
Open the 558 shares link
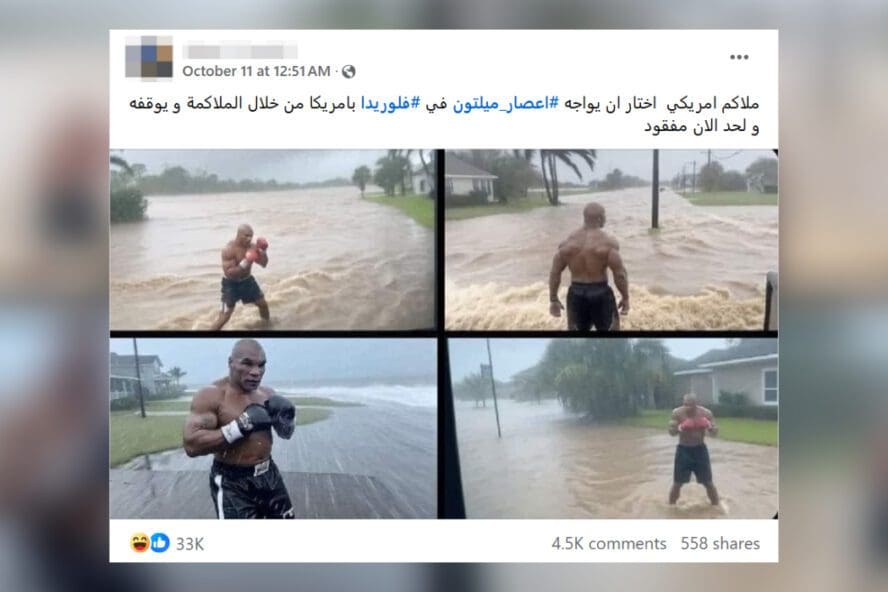coord(720,543)
